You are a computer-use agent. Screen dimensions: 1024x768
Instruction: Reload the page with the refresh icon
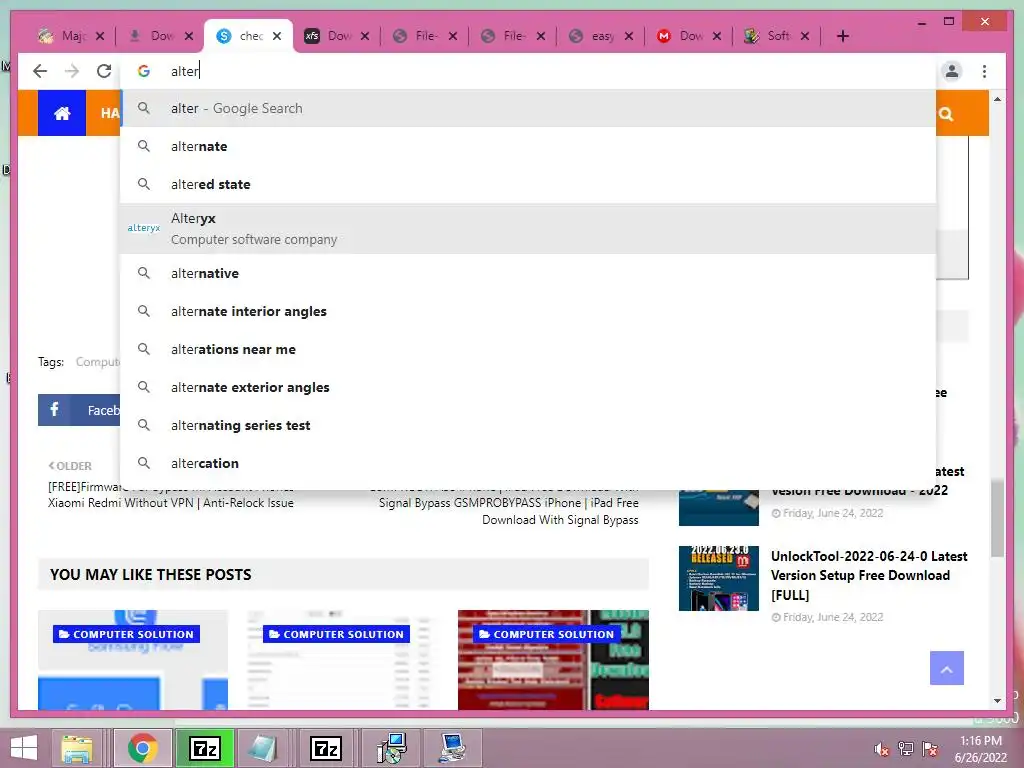(104, 71)
